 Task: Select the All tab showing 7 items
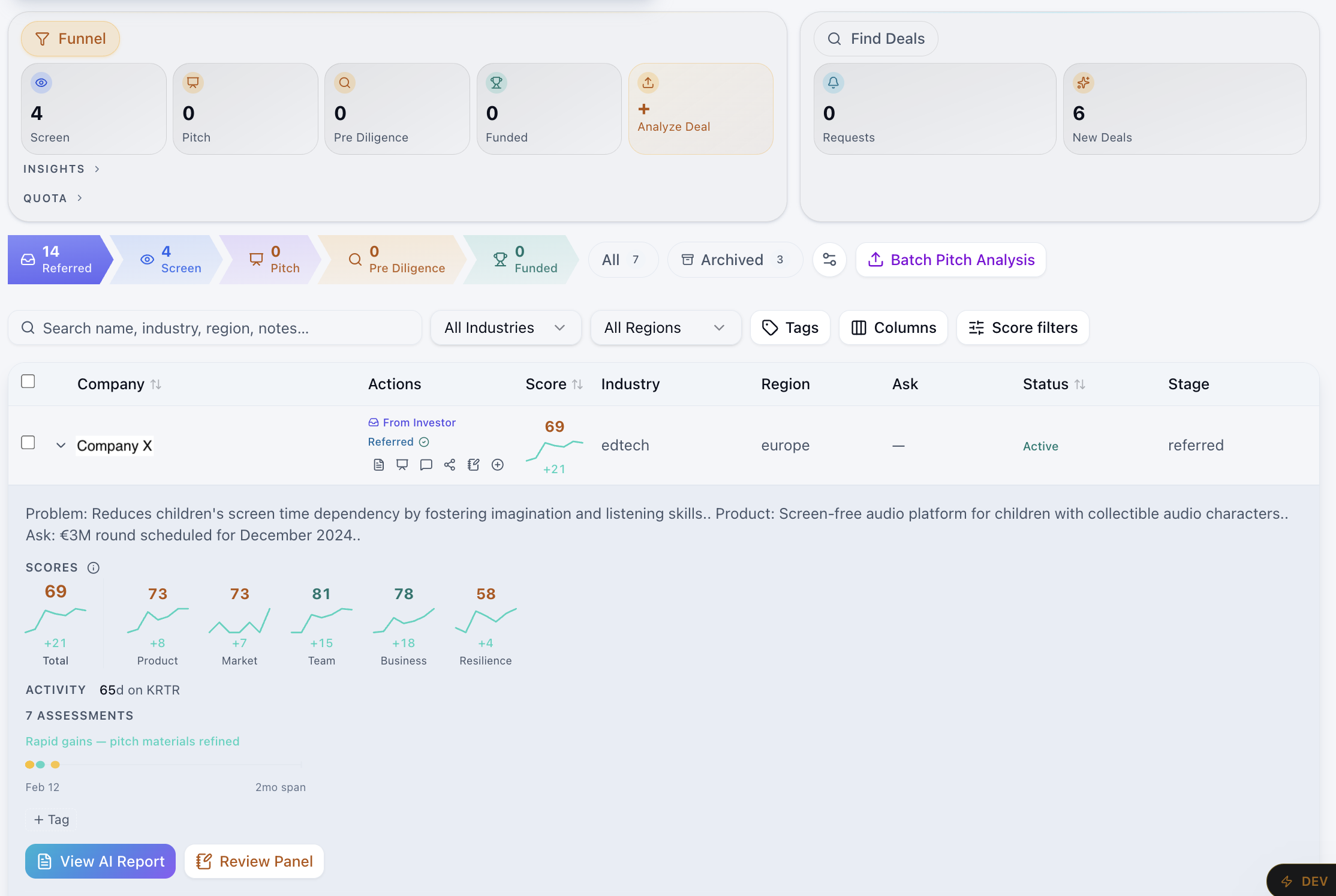tap(623, 260)
